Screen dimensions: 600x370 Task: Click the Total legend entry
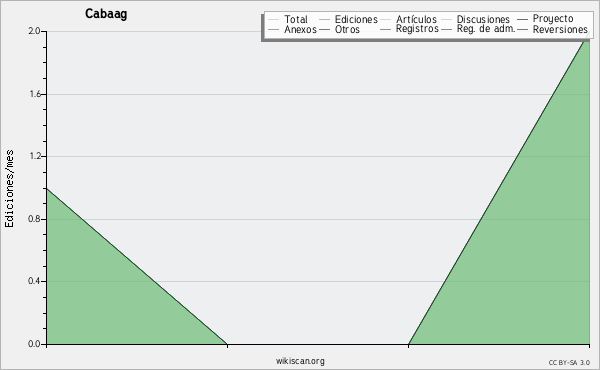point(288,19)
